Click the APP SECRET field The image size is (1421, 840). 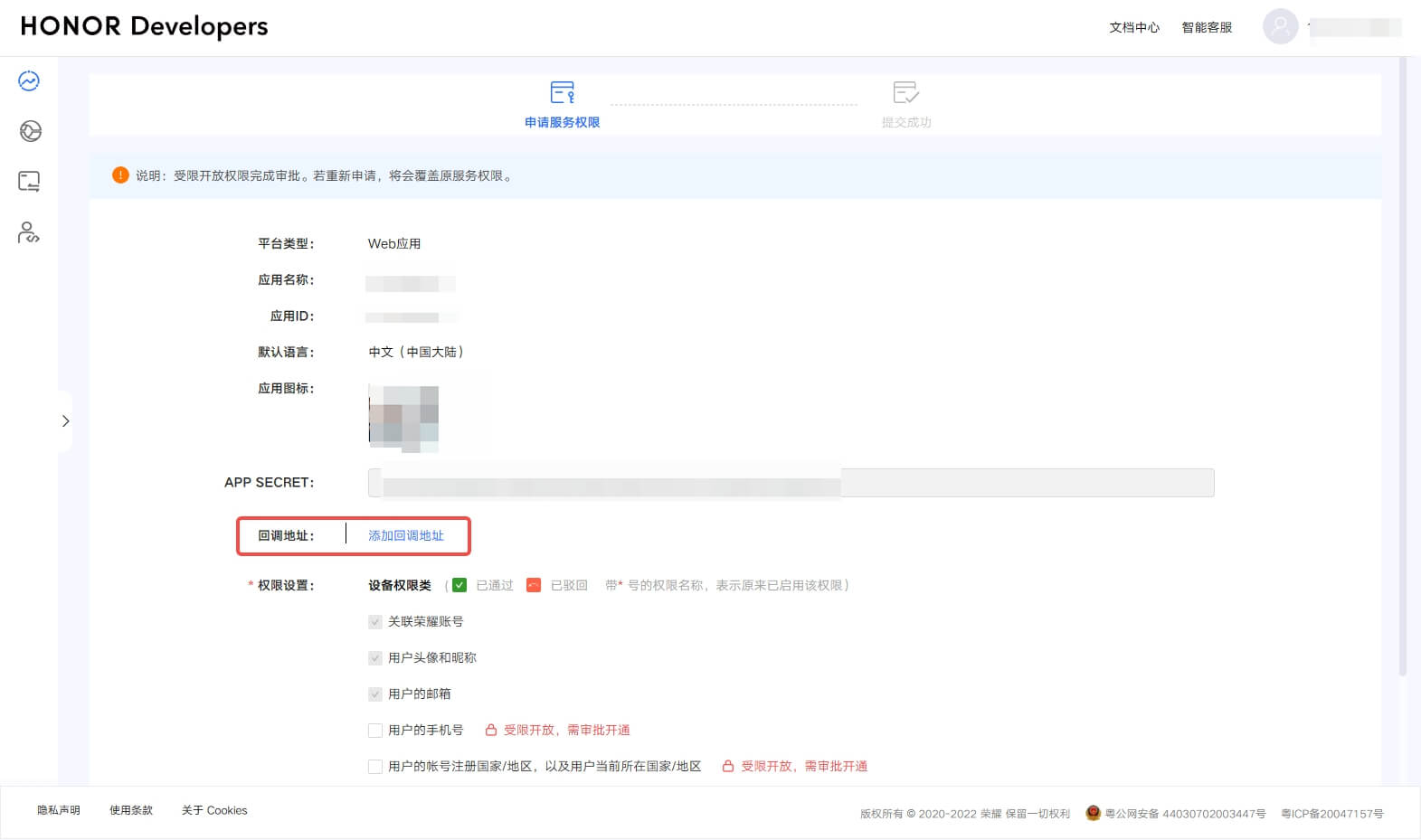coord(791,483)
